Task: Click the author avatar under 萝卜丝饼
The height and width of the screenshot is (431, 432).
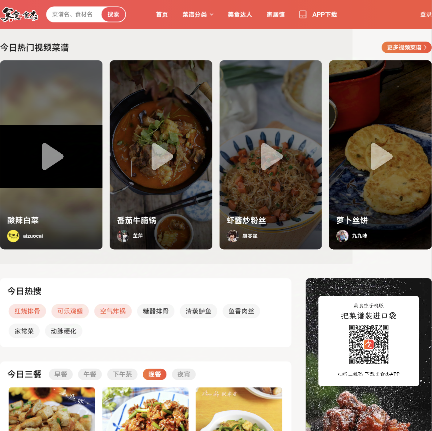Action: click(342, 236)
